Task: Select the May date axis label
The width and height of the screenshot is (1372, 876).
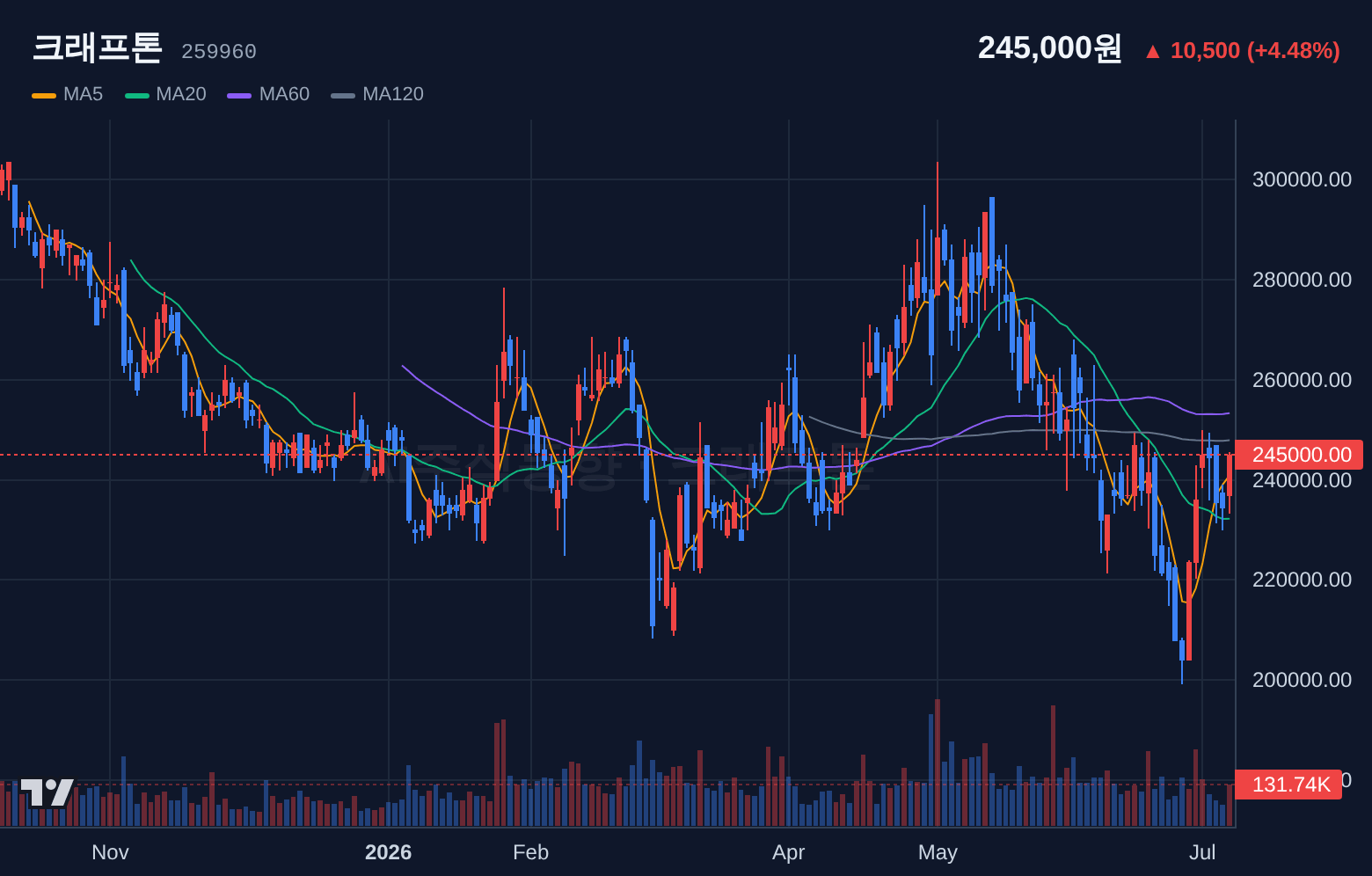Action: pyautogui.click(x=938, y=852)
